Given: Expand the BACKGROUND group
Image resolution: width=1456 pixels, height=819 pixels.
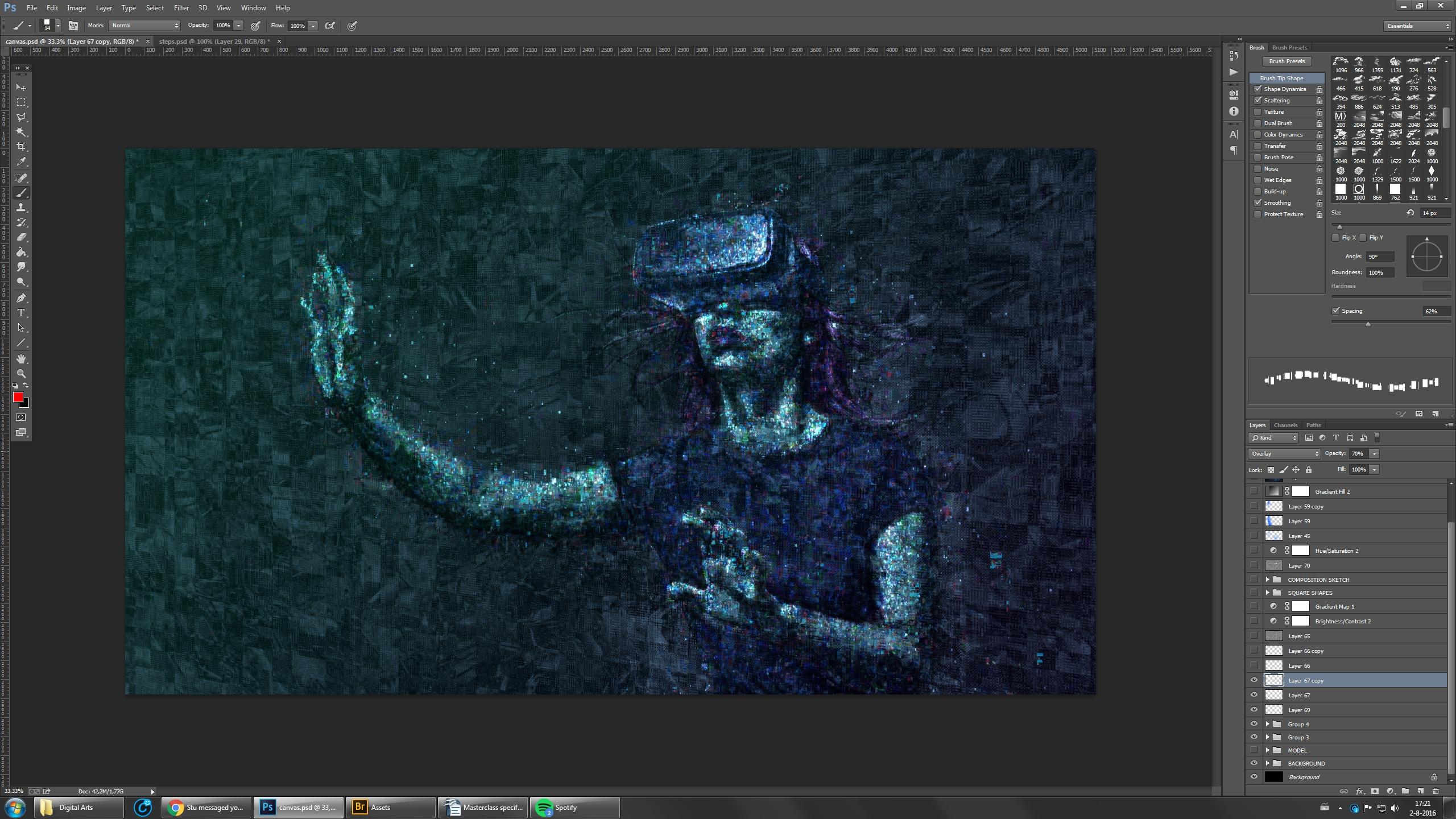Looking at the screenshot, I should pyautogui.click(x=1267, y=763).
